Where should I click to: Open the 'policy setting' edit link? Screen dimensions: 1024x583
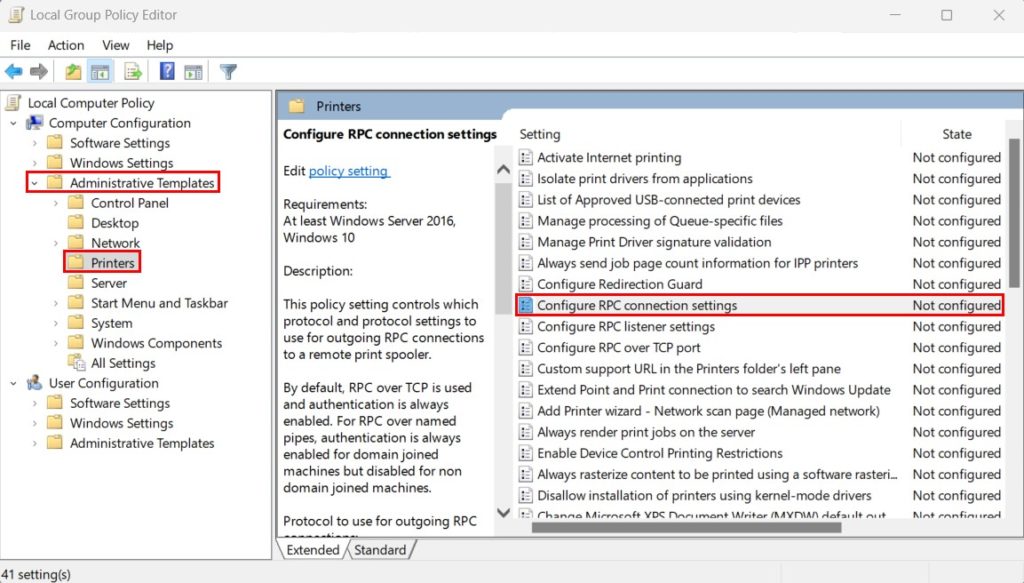pyautogui.click(x=348, y=171)
